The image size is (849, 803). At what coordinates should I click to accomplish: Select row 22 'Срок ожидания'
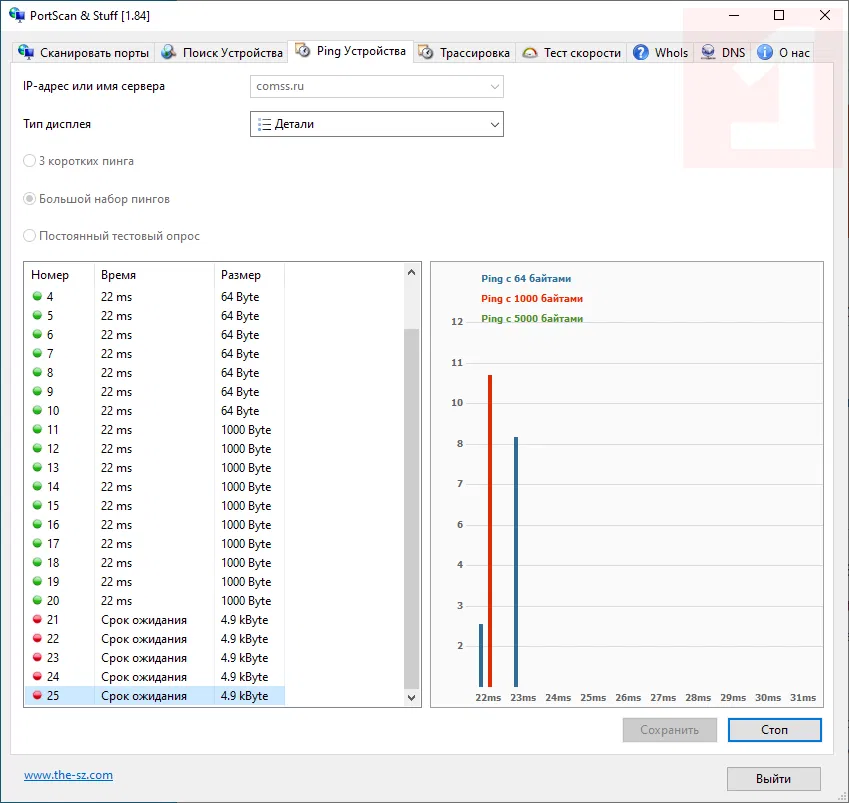155,638
